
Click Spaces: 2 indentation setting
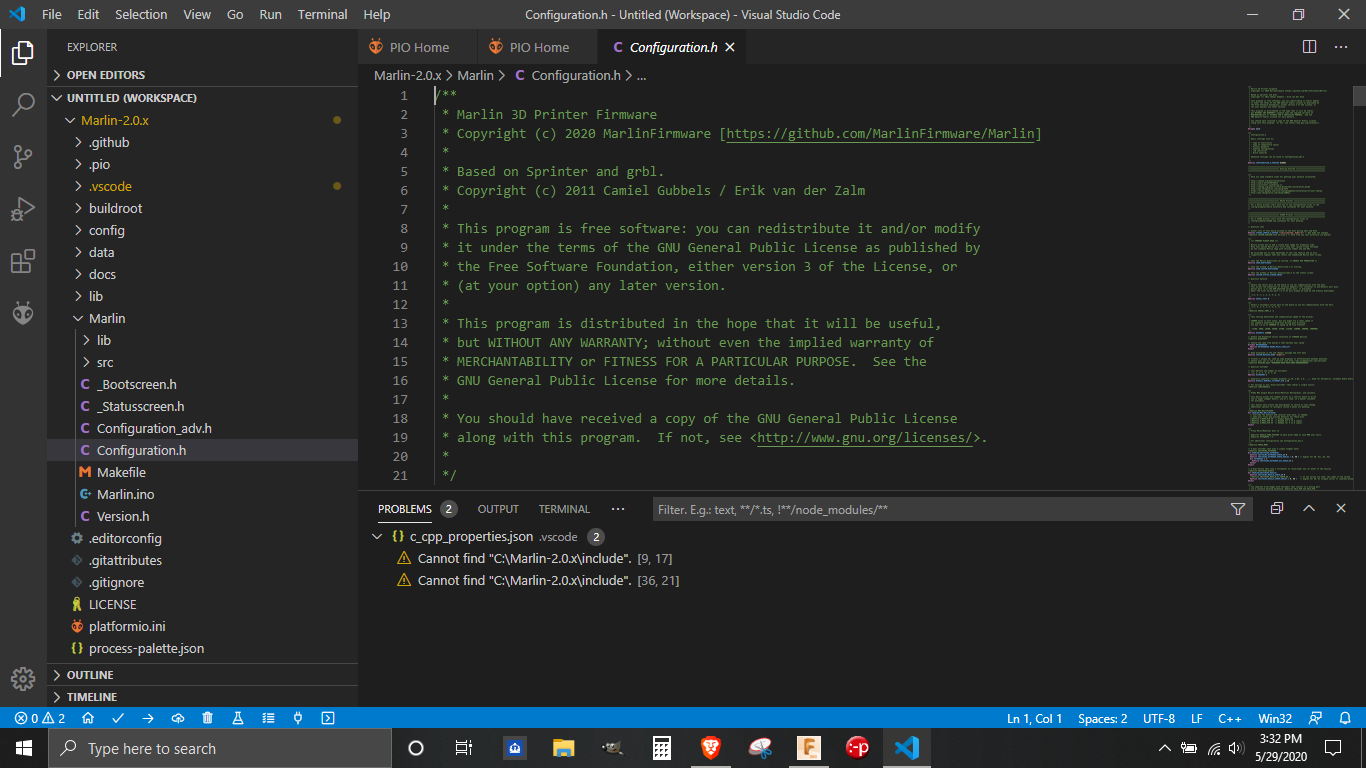(1102, 718)
